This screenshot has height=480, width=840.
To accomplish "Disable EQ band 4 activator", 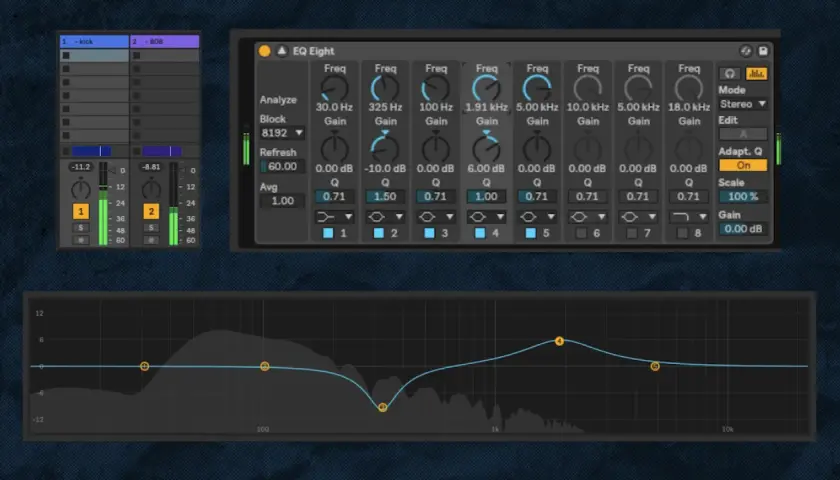I will [480, 233].
